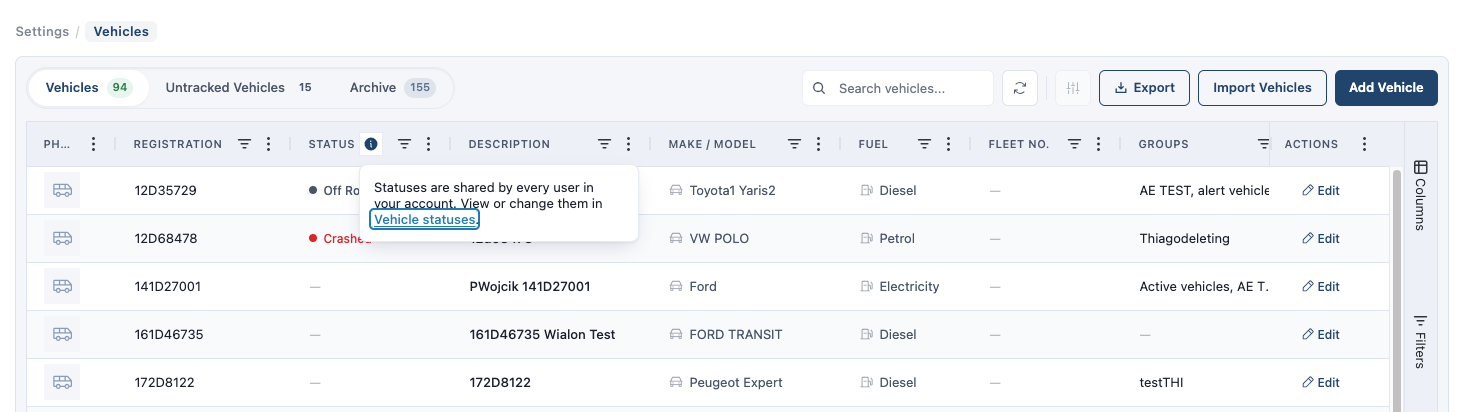Open Status column filter

click(404, 144)
